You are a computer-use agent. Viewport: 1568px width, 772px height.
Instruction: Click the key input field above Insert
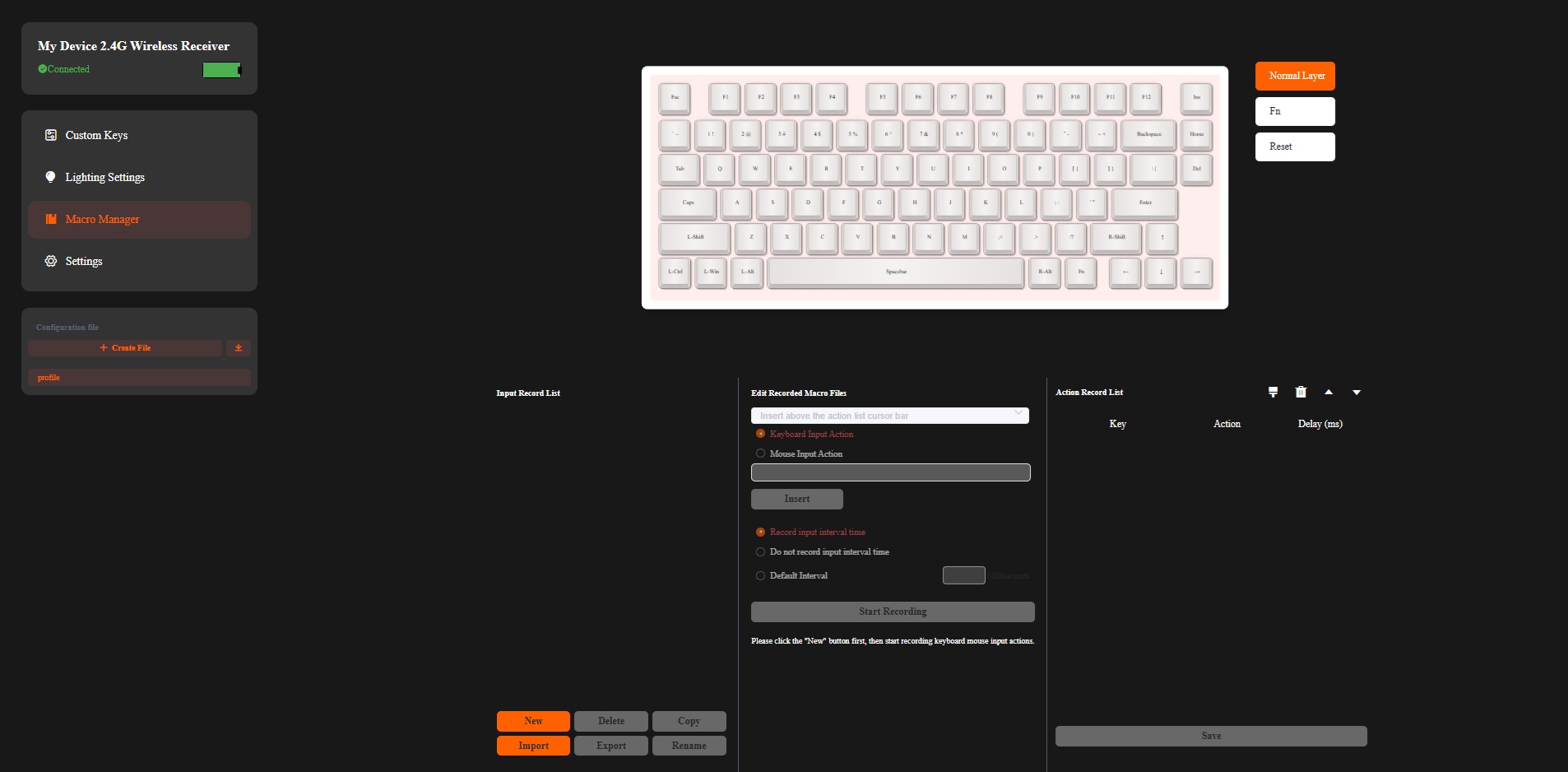[891, 472]
